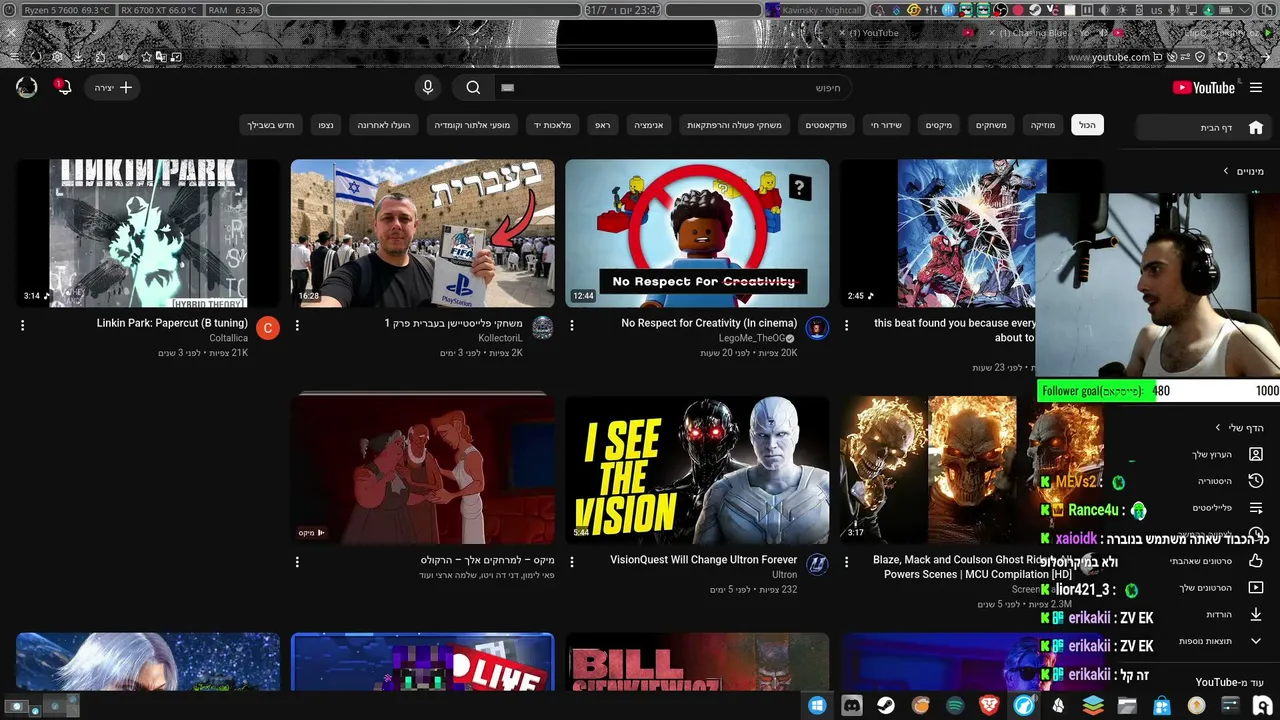Click the Create (יצירה) button

[113, 88]
